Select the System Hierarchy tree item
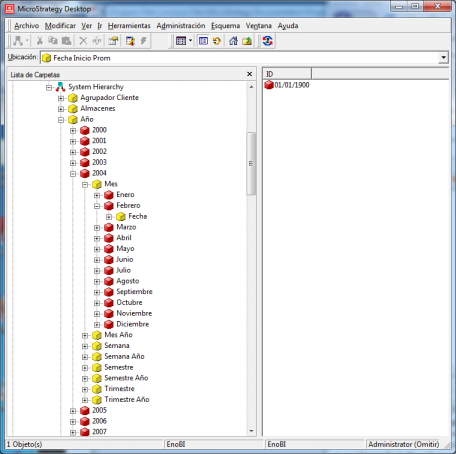Screen dimensions: 456x454 pos(96,87)
